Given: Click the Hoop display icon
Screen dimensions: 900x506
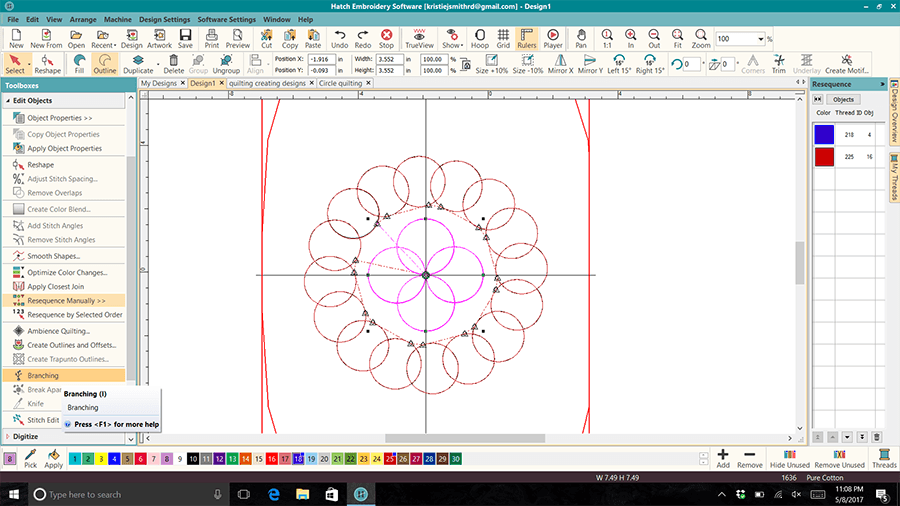Looking at the screenshot, I should [480, 38].
